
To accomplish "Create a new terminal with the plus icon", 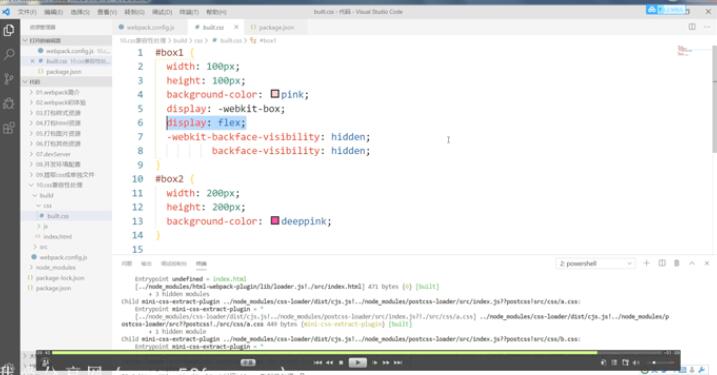I will tap(647, 263).
